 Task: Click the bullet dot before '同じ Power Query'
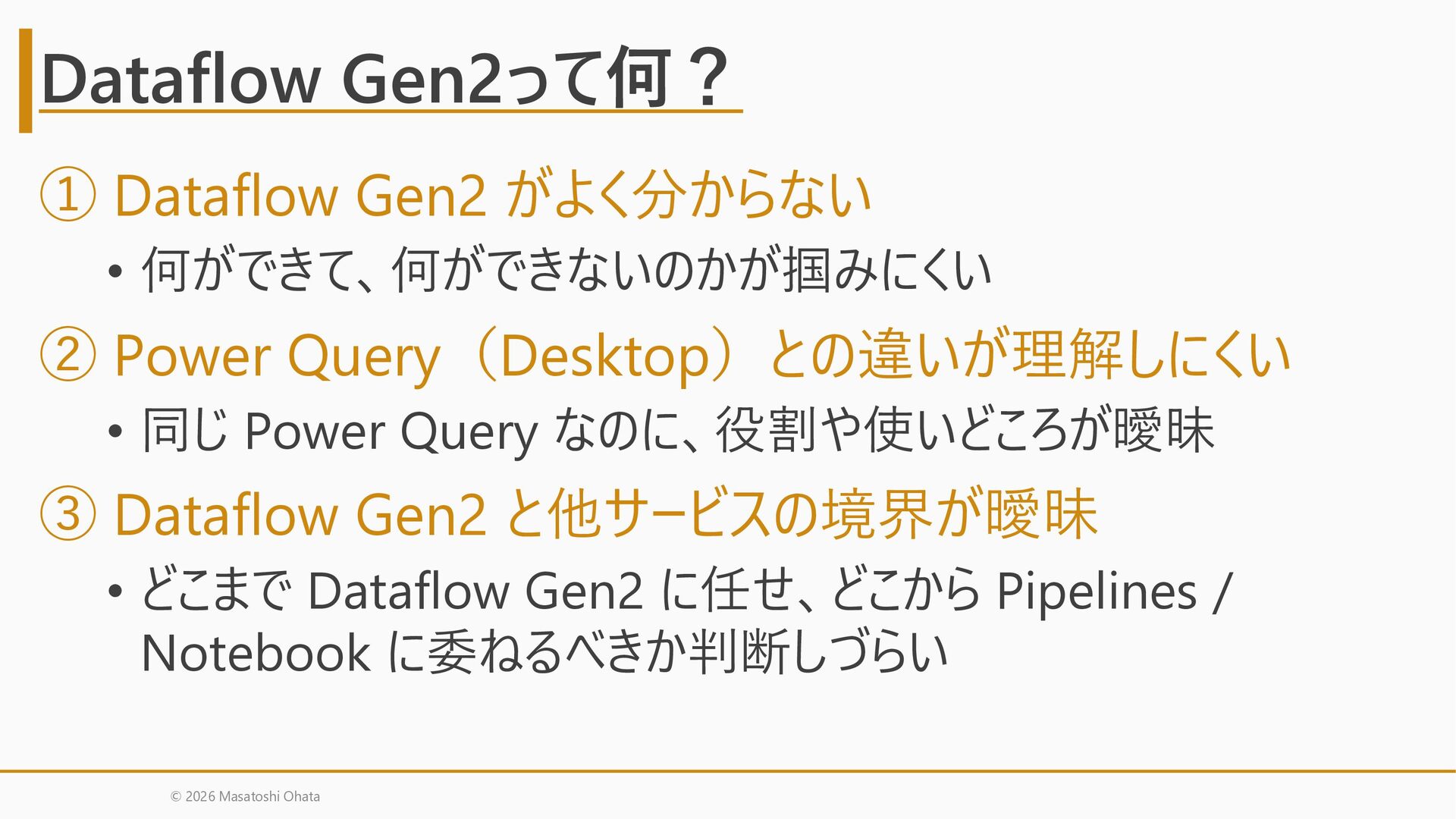(115, 432)
